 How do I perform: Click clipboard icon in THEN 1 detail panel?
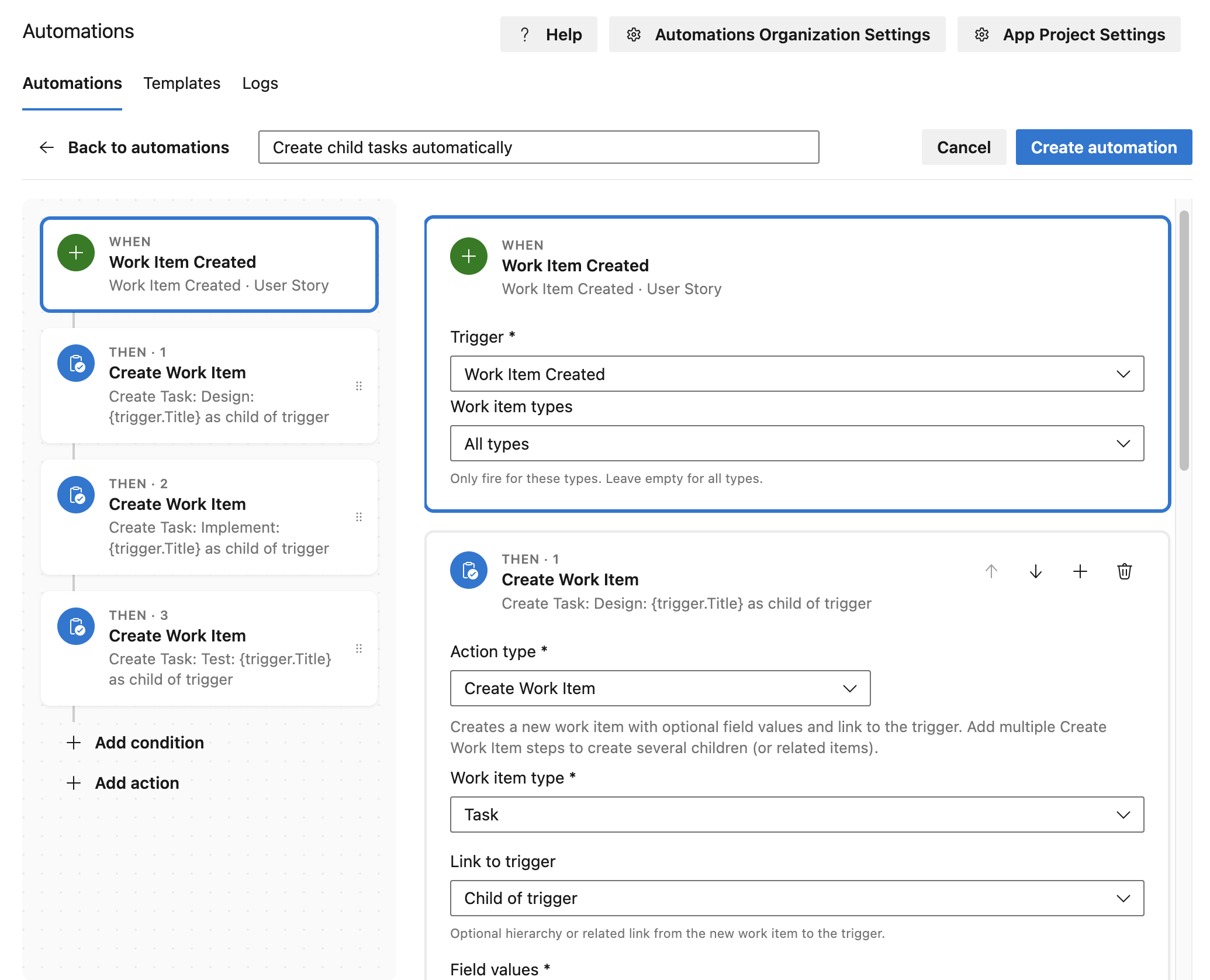(x=469, y=570)
